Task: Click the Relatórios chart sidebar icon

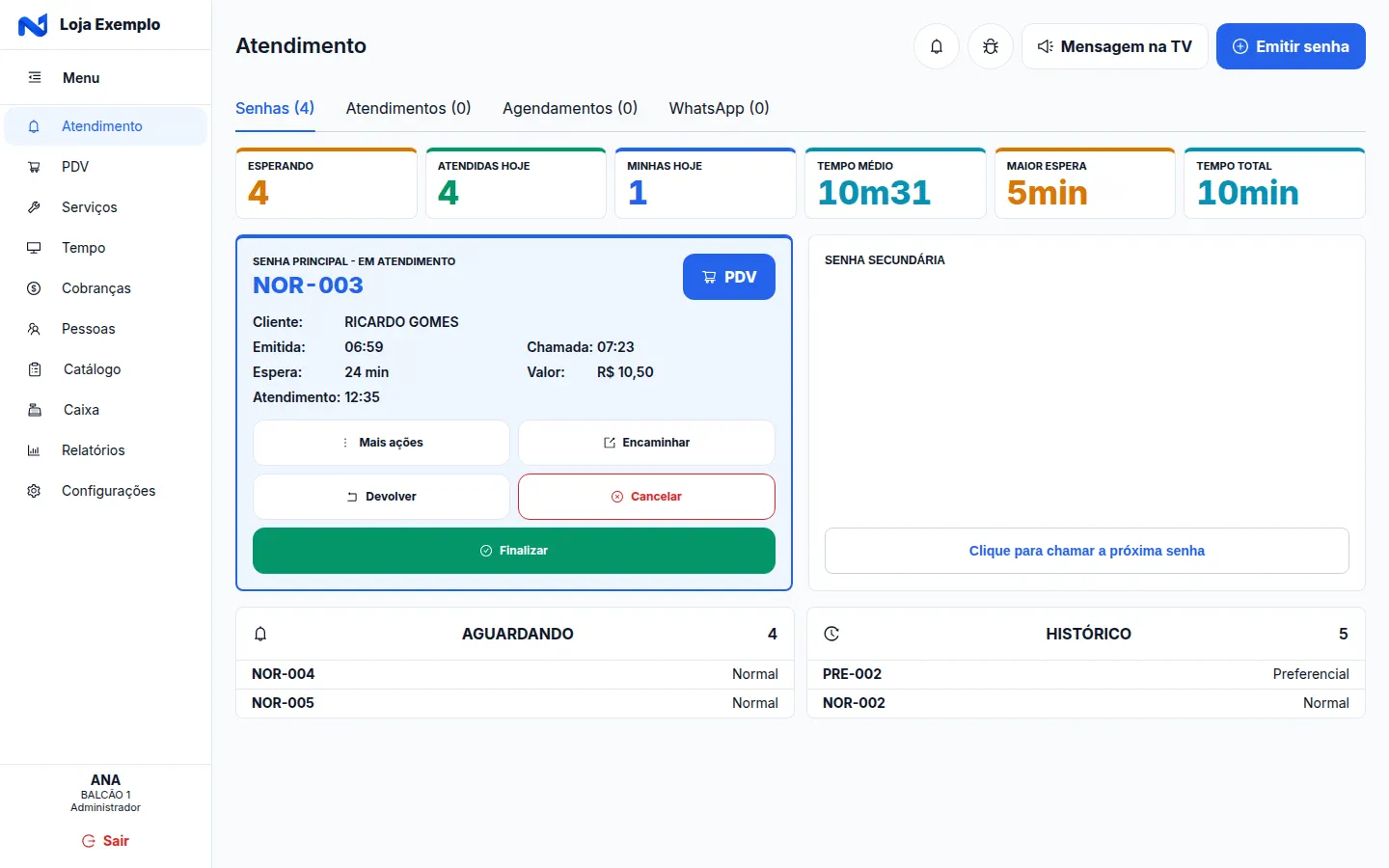Action: coord(34,450)
